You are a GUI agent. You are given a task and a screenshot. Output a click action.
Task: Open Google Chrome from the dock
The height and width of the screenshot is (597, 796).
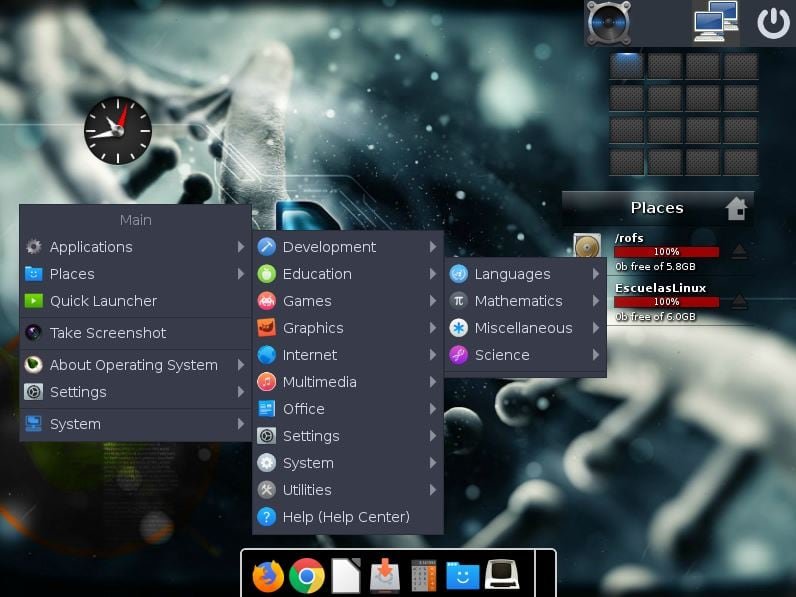point(307,576)
